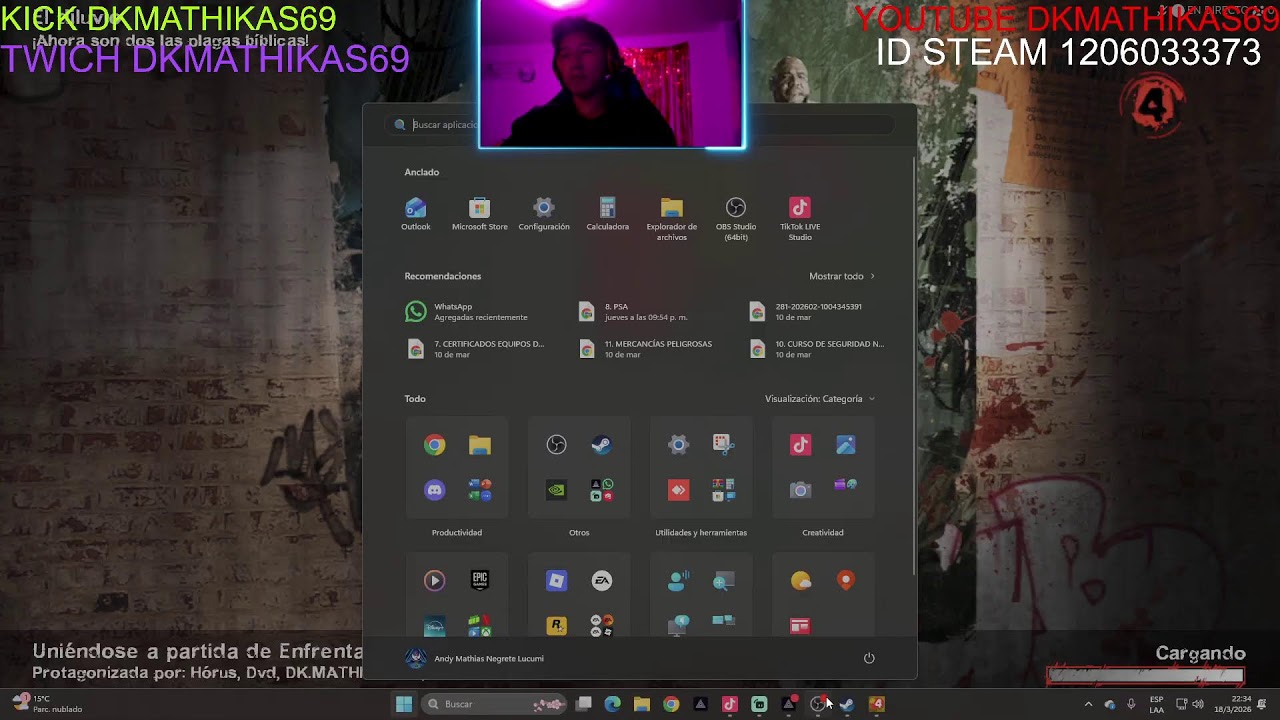Screen dimensions: 1280x720
Task: Click Creatividad category label
Action: pyautogui.click(x=823, y=533)
